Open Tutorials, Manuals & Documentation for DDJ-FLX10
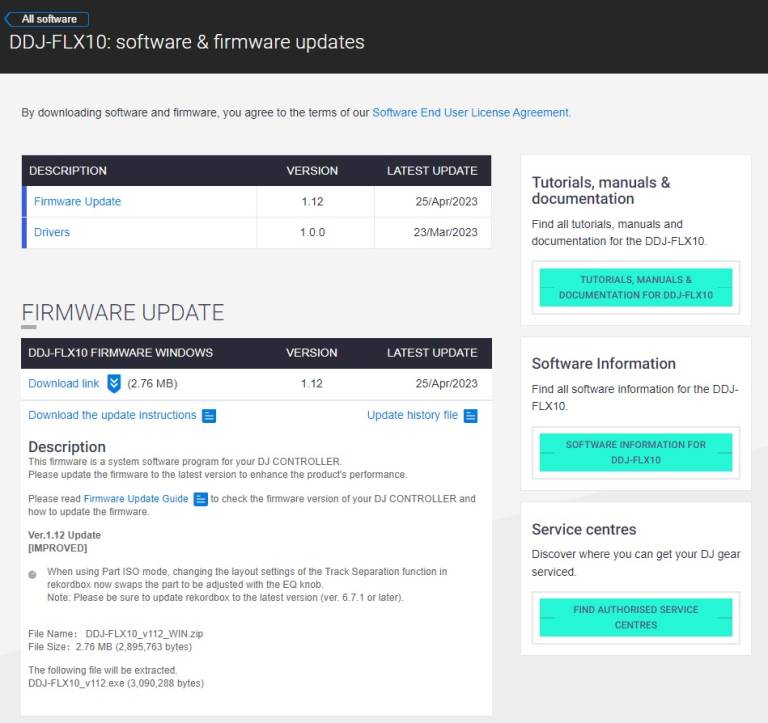This screenshot has width=768, height=723. (635, 288)
